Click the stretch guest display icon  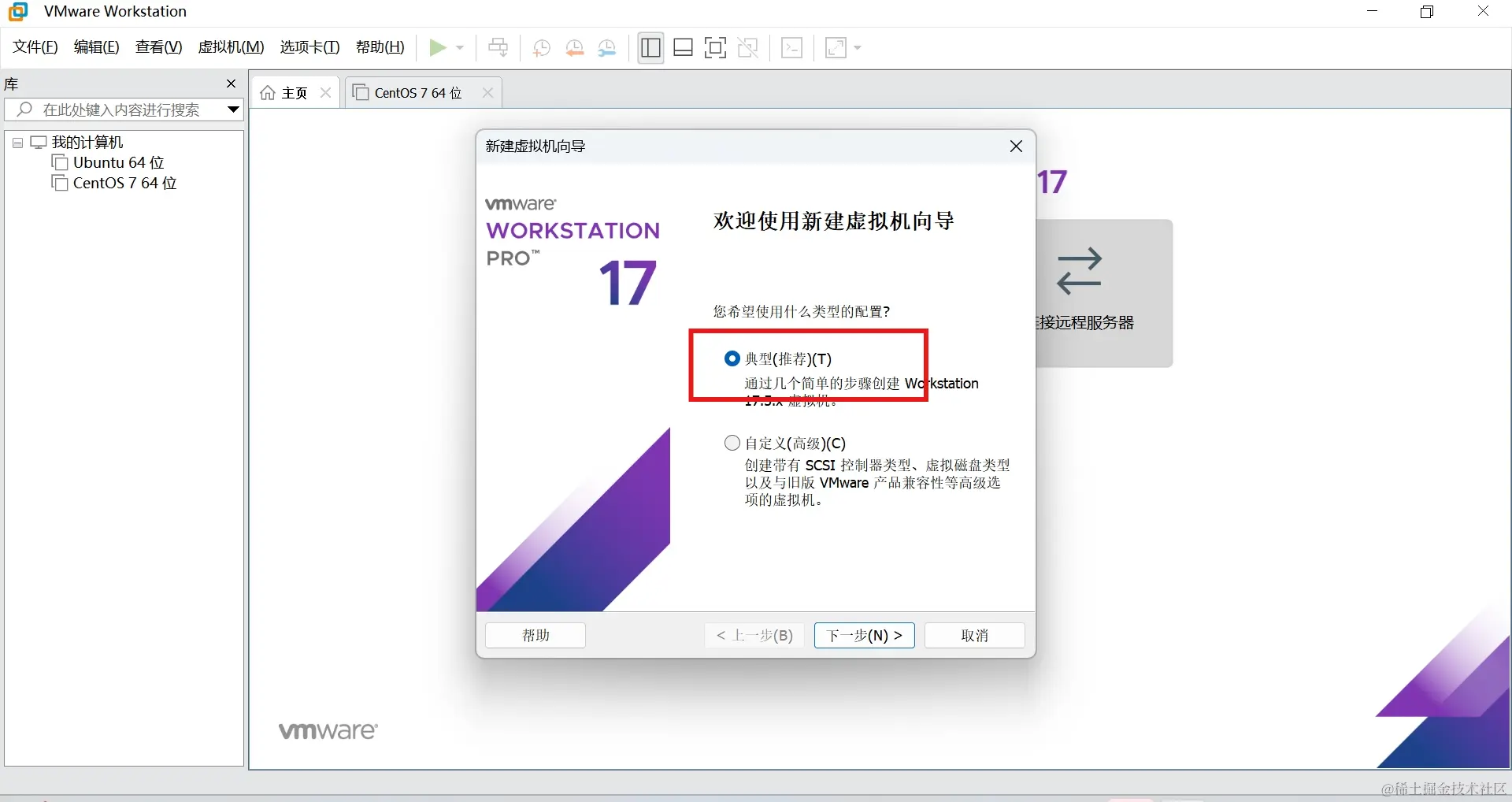point(836,48)
